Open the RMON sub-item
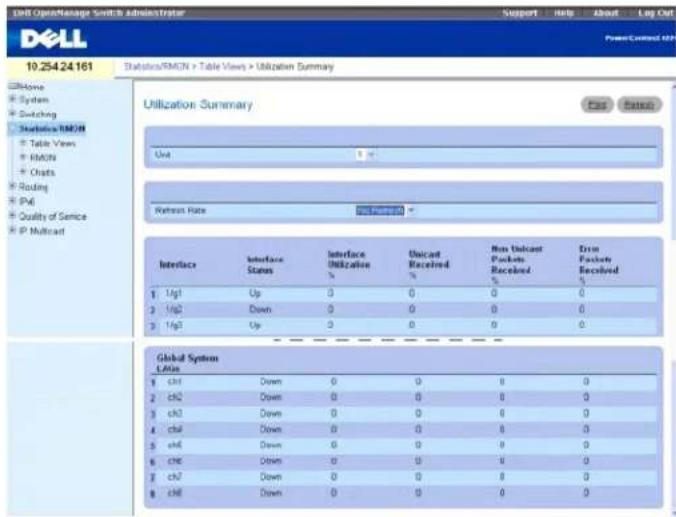This screenshot has width=676, height=517. pyautogui.click(x=43, y=157)
